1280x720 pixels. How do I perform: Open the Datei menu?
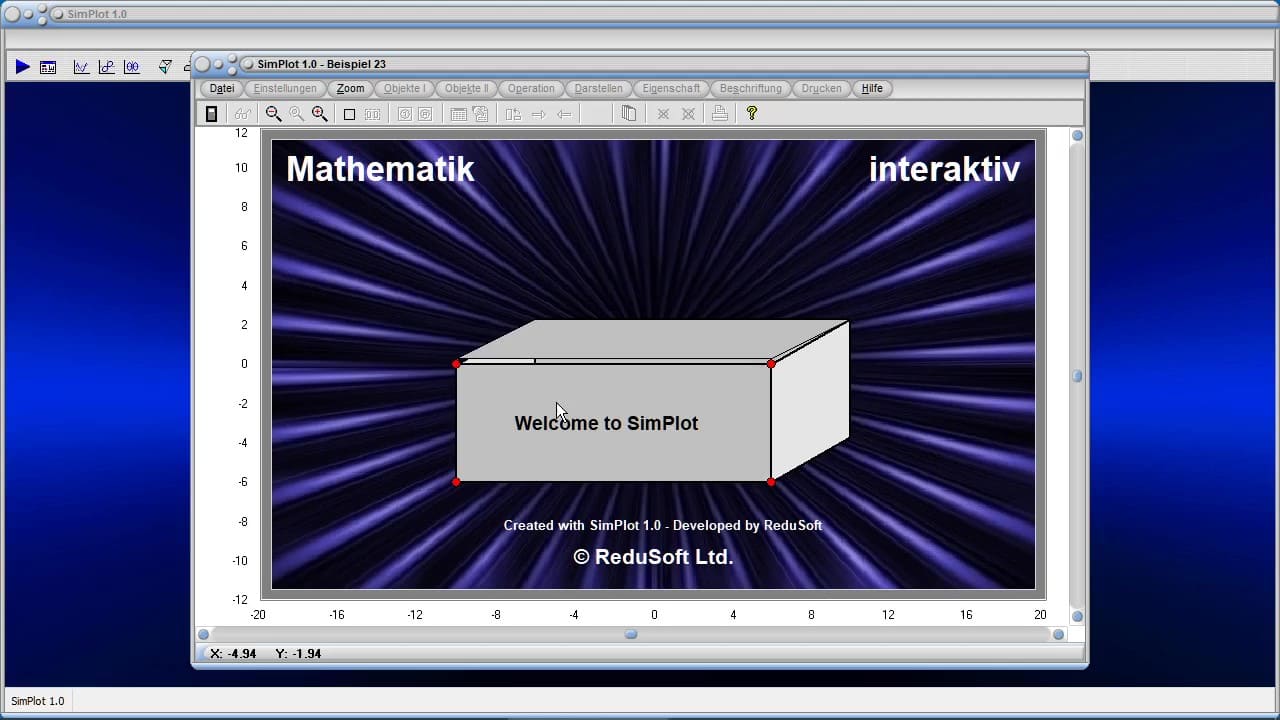[x=222, y=88]
